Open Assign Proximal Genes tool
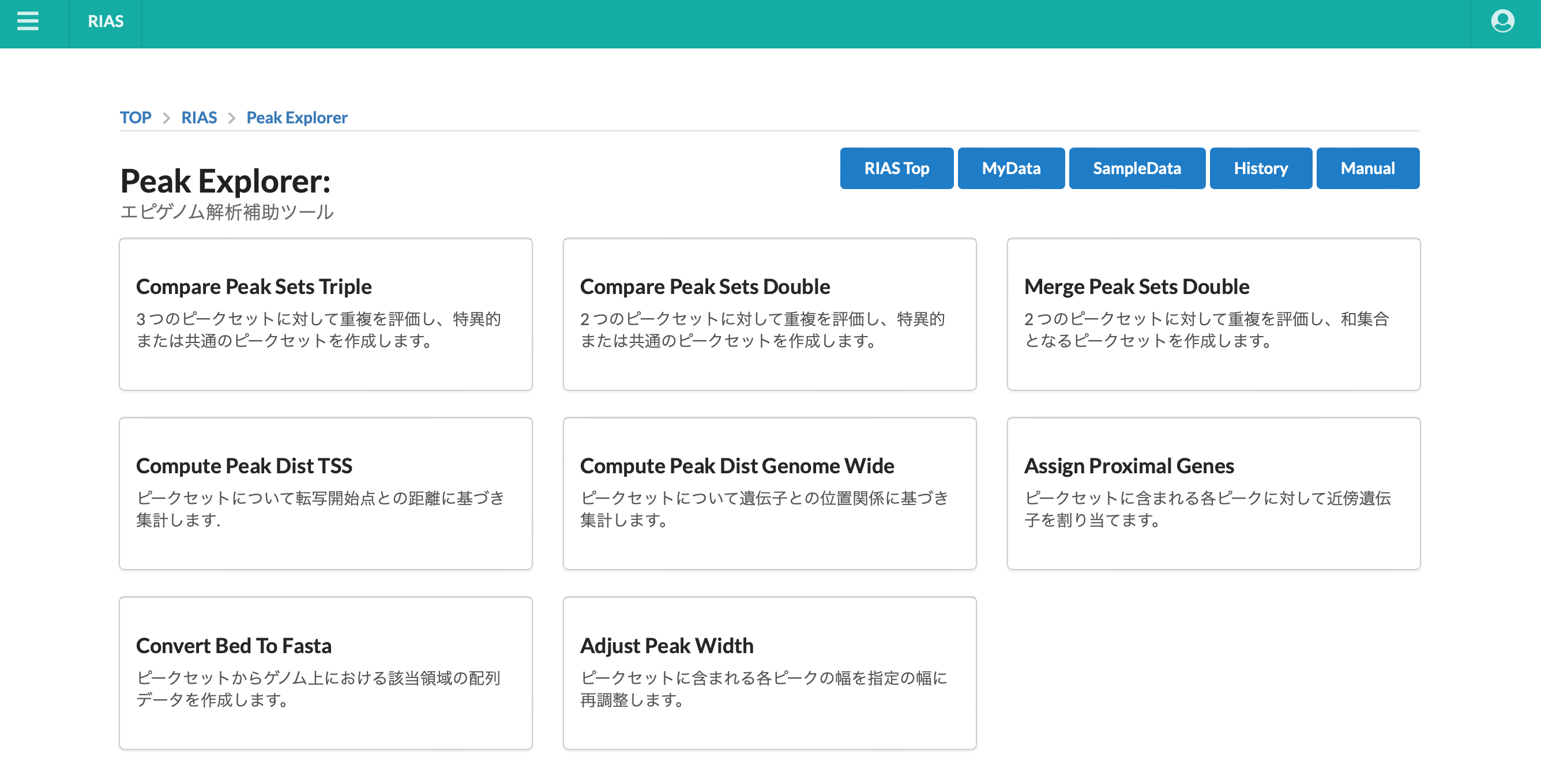This screenshot has height=784, width=1541. pos(1213,493)
